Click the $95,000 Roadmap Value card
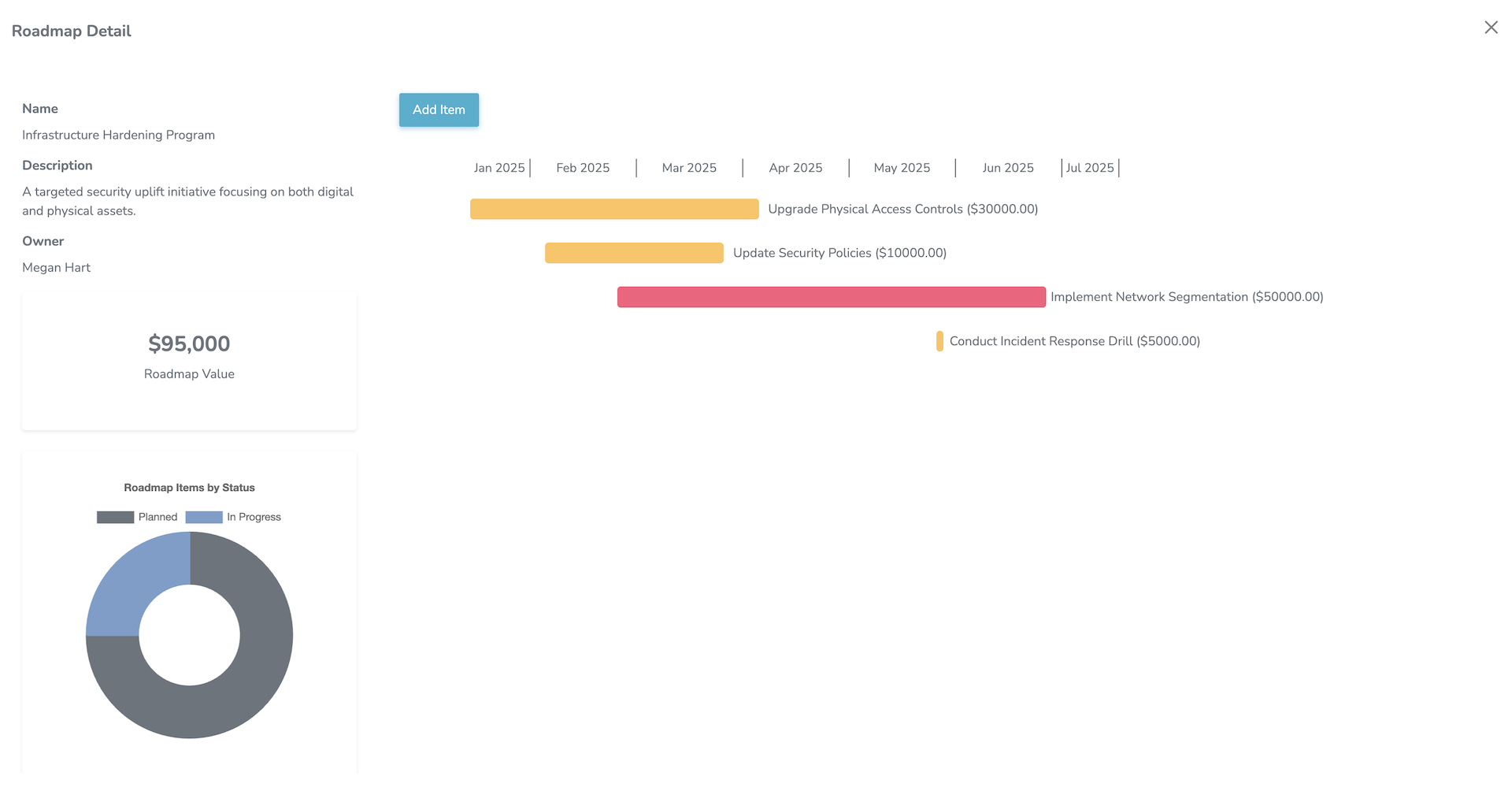1512x791 pixels. click(189, 358)
